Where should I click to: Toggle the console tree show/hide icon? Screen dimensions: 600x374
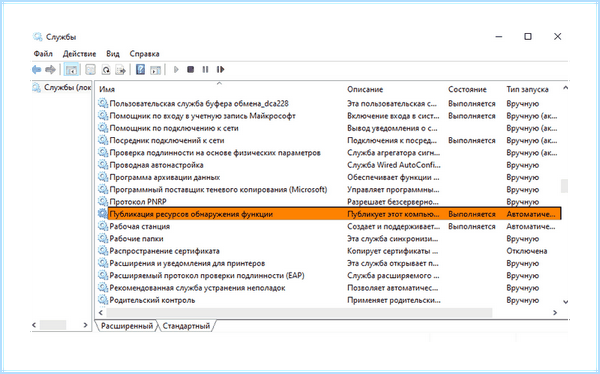point(71,70)
